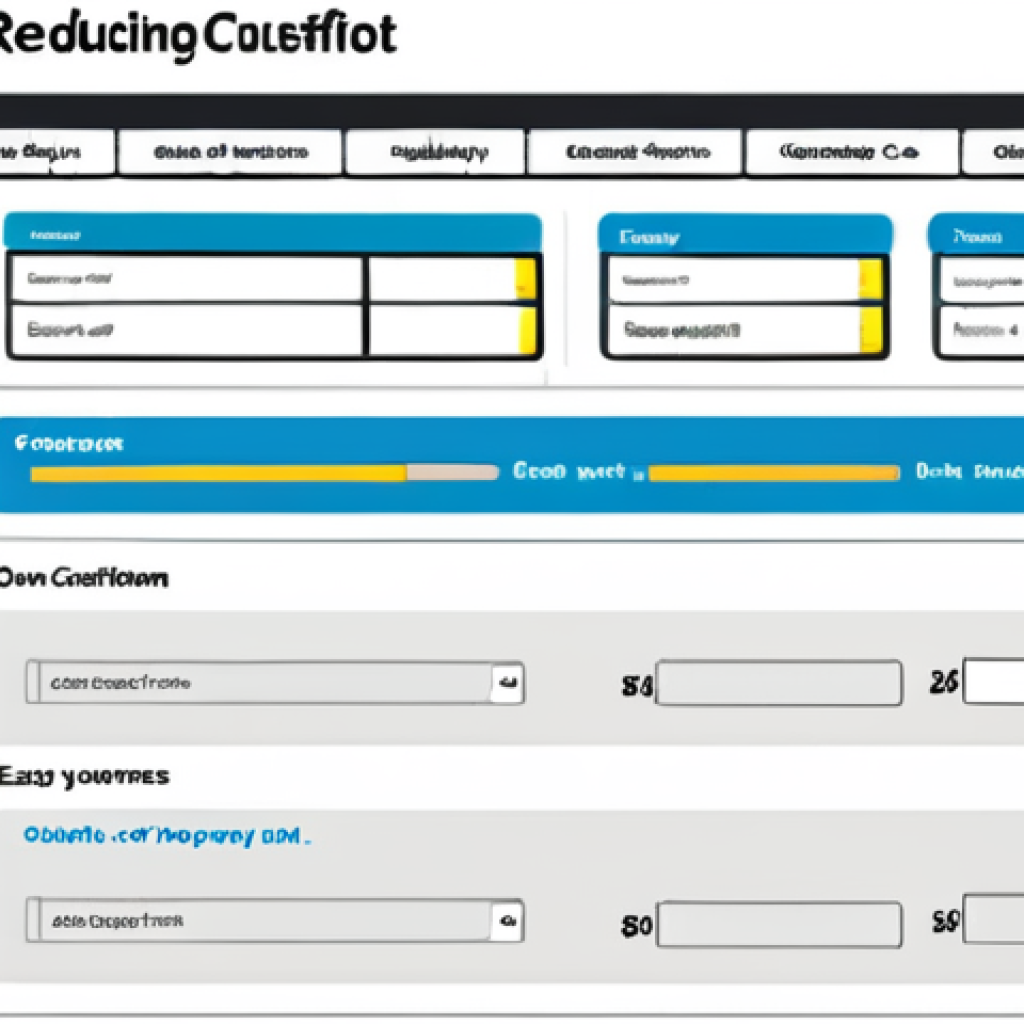Click the blue header of the middle panel
This screenshot has width=1024, height=1024.
[745, 234]
